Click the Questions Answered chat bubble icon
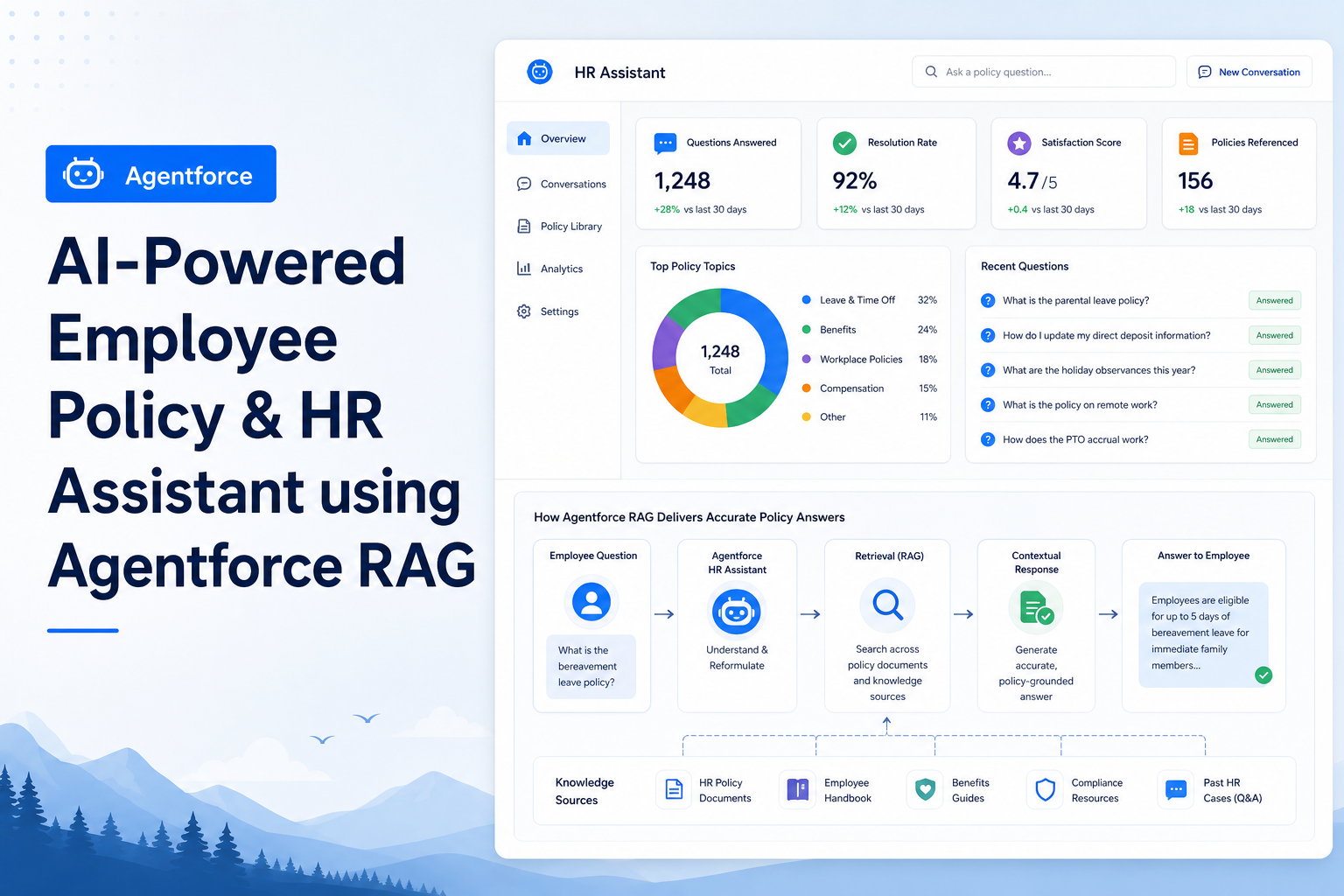This screenshot has width=1344, height=896. tap(665, 143)
